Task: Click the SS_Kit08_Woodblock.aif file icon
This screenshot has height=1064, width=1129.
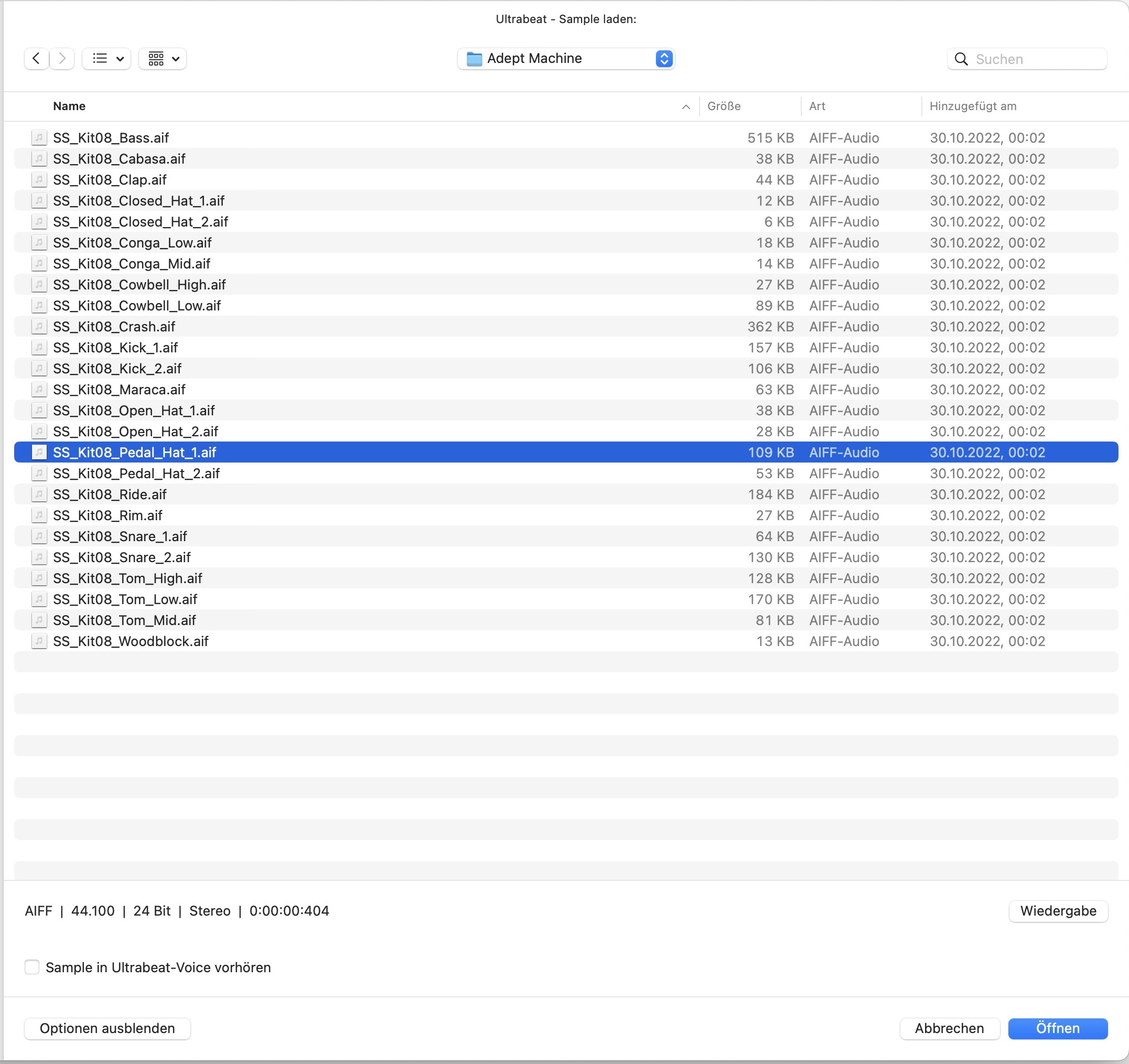Action: pyautogui.click(x=39, y=641)
